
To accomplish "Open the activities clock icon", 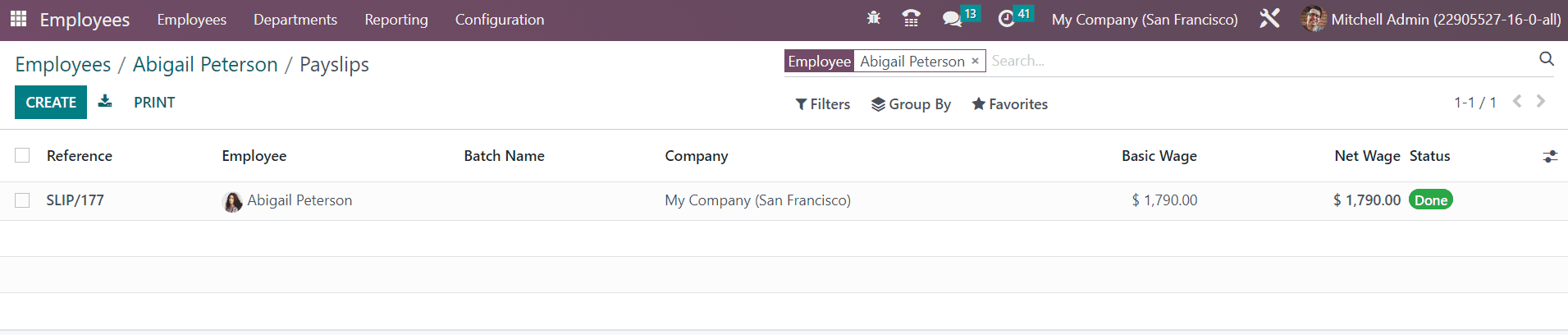I will coord(1006,19).
